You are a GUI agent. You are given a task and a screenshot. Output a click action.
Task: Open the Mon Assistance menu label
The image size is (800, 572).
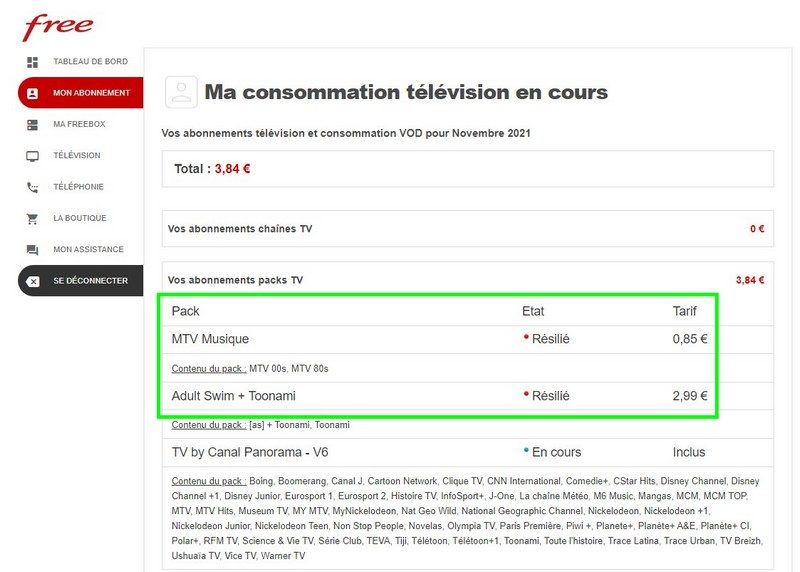88,249
